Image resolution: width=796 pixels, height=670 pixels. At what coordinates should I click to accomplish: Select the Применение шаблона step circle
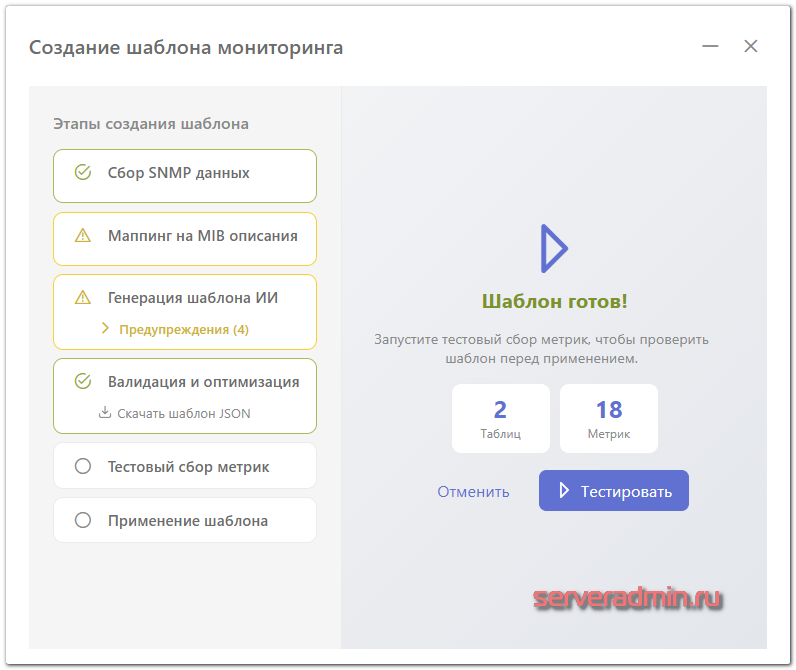[83, 521]
